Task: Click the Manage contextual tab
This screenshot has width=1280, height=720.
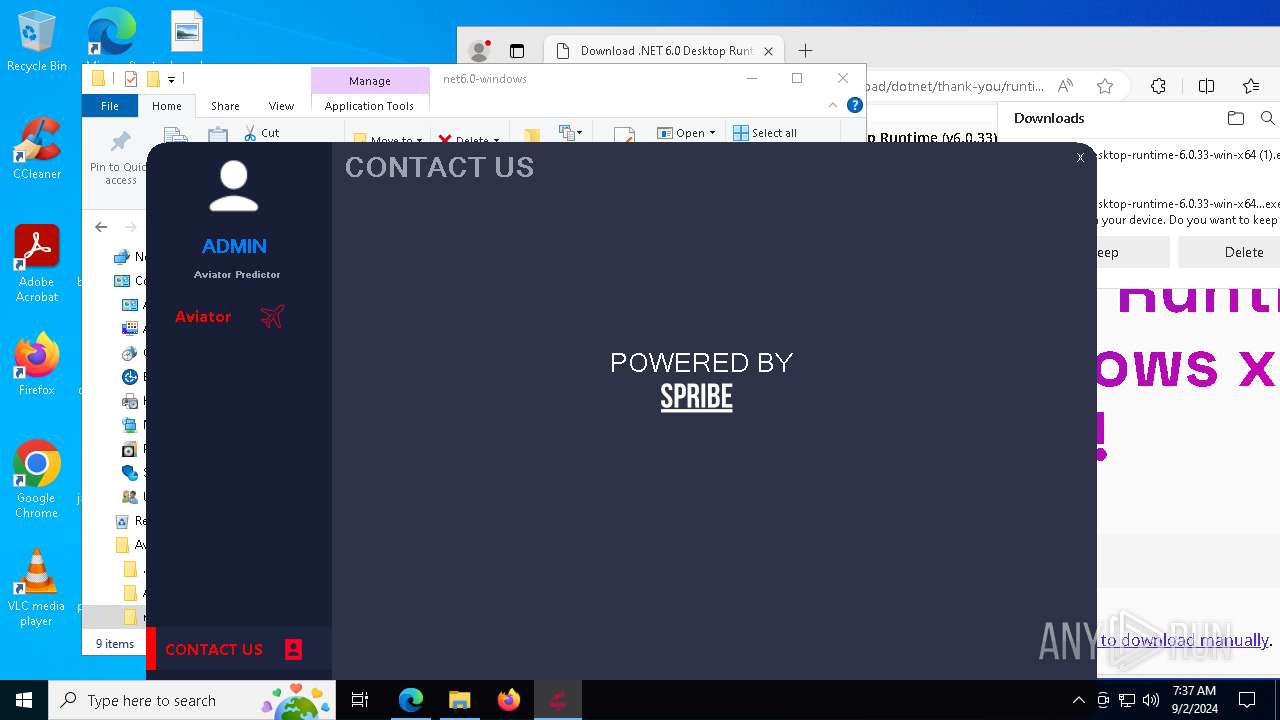Action: coord(370,81)
